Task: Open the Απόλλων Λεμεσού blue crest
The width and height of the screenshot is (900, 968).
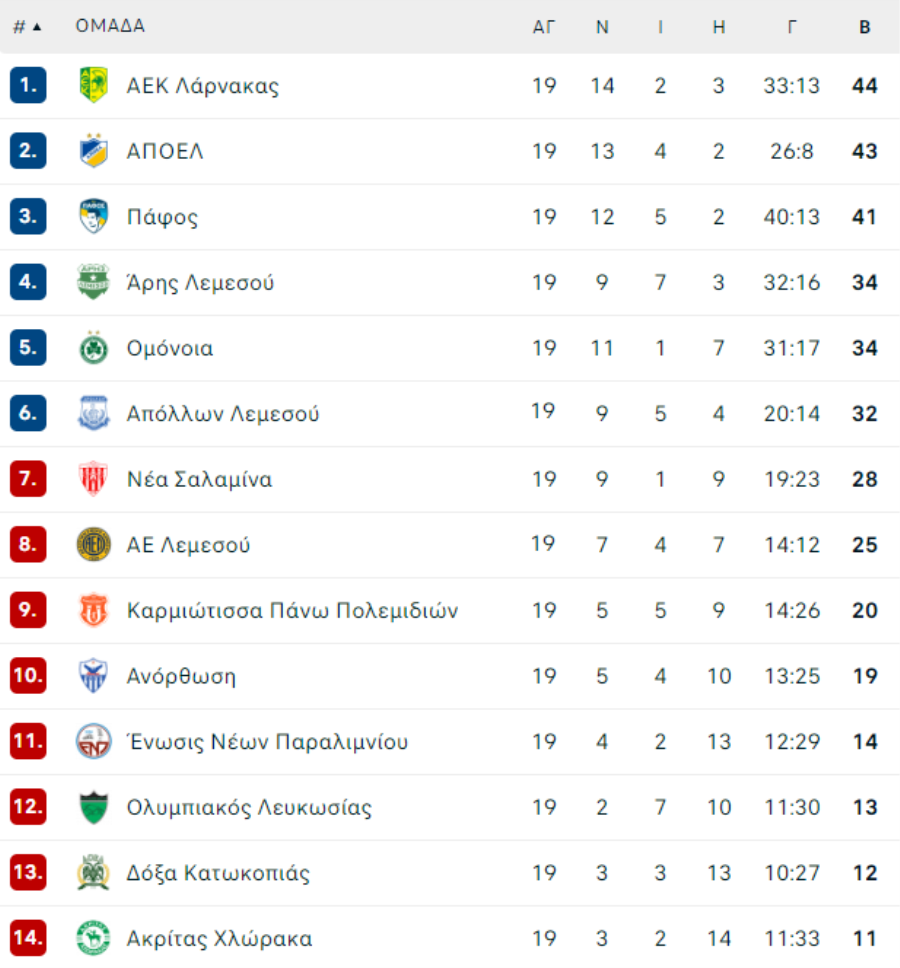Action: 94,413
